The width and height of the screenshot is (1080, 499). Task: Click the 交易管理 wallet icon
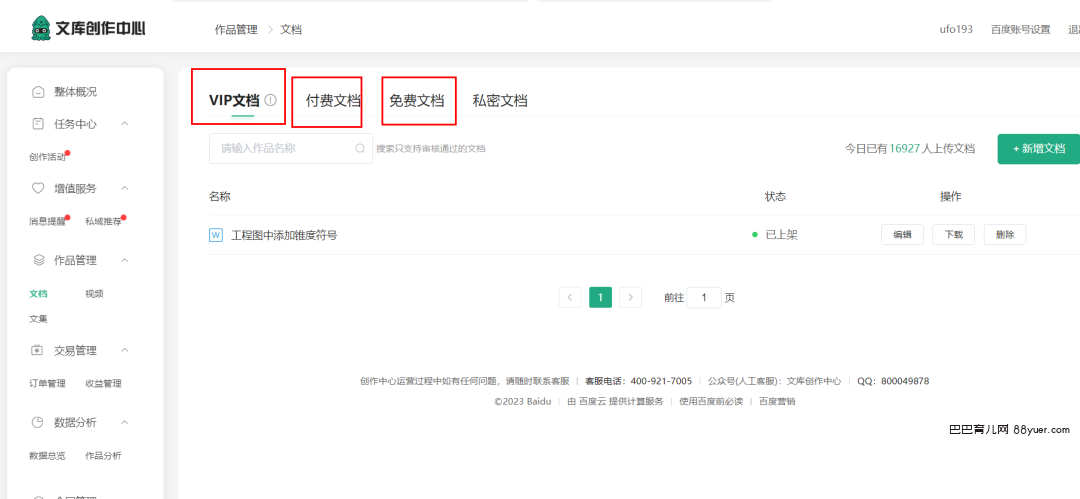[39, 350]
